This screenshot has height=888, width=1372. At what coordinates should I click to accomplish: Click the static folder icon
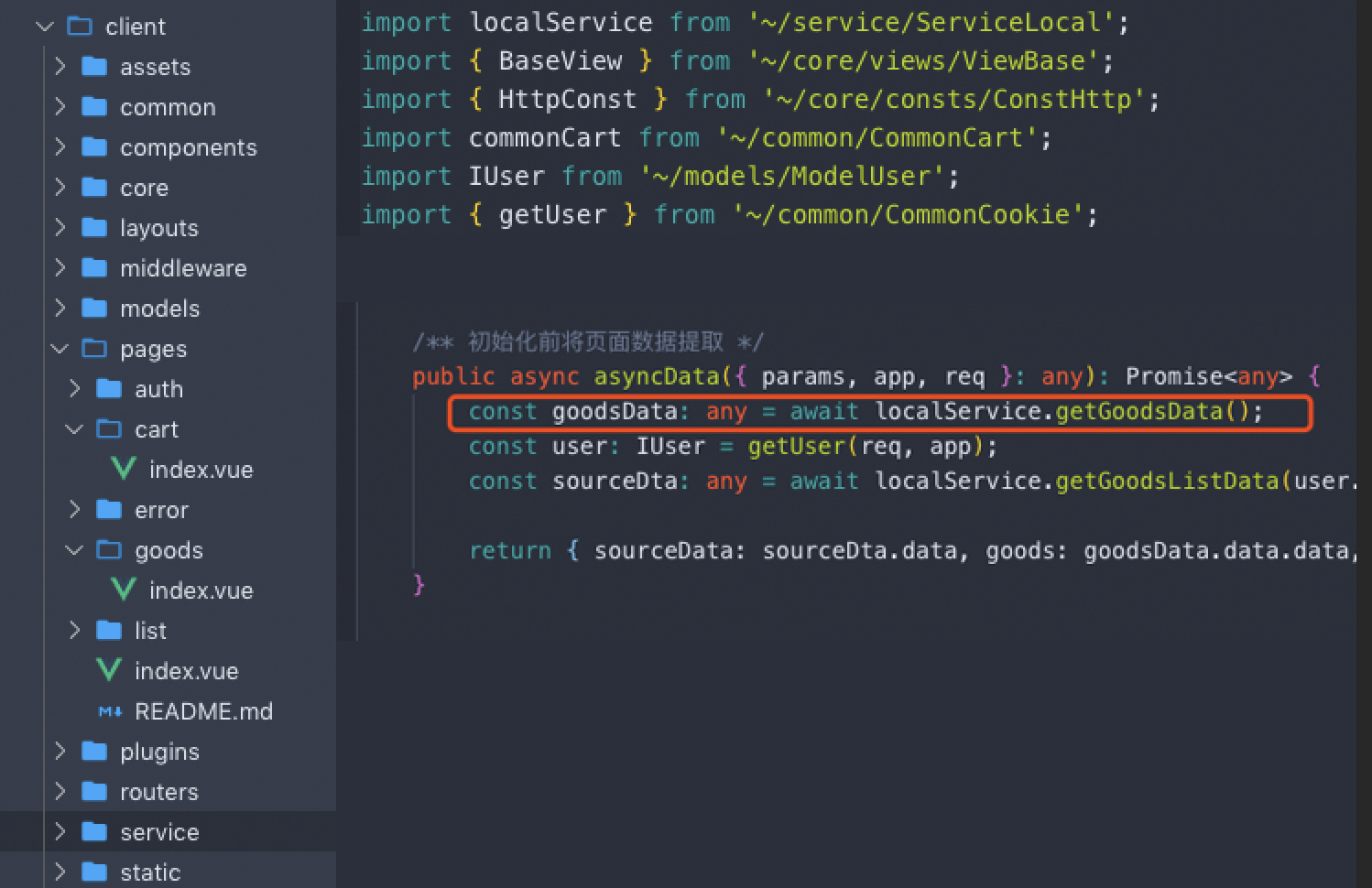pyautogui.click(x=94, y=872)
